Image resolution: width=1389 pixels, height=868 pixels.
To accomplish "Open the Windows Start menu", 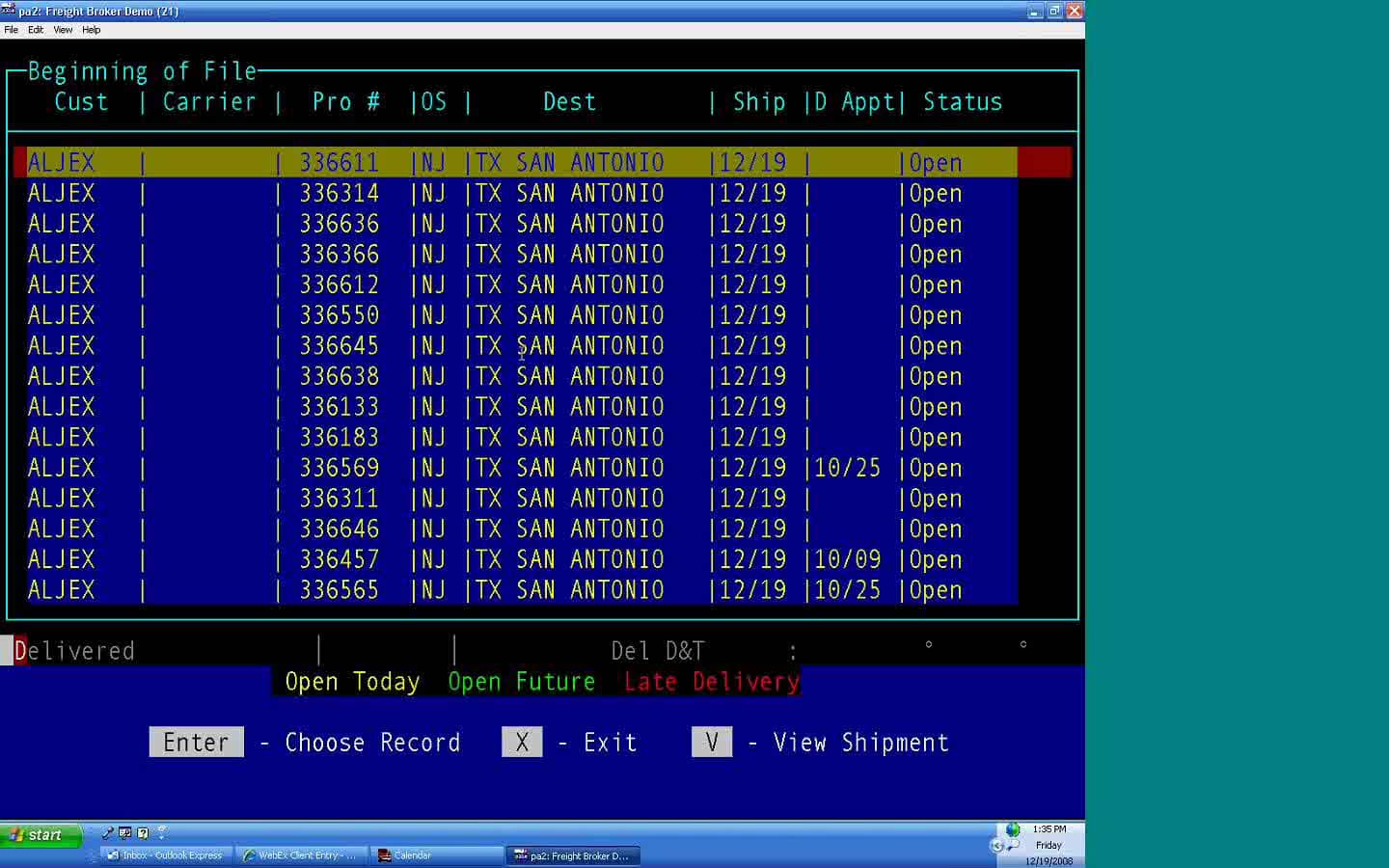I will pos(41,834).
